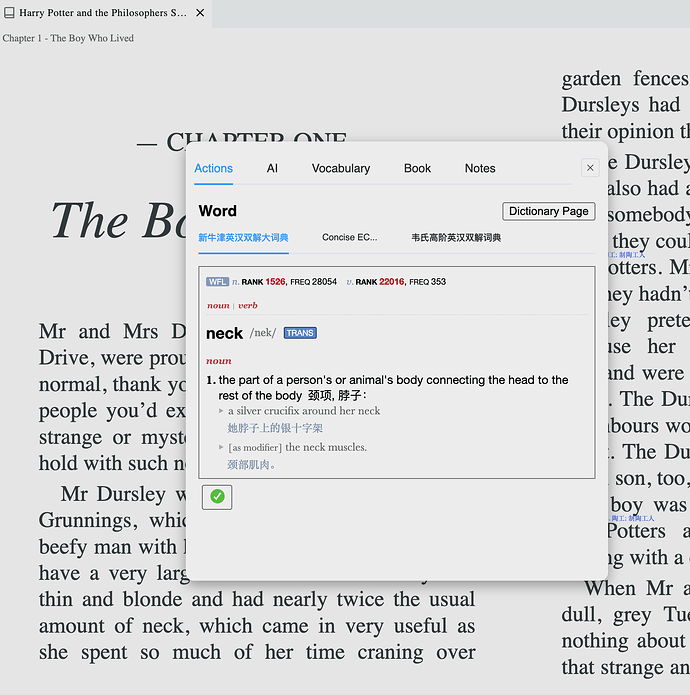Click the word 'blonde' in the book text
Viewport: 690px width, 695px height.
pyautogui.click(x=152, y=600)
